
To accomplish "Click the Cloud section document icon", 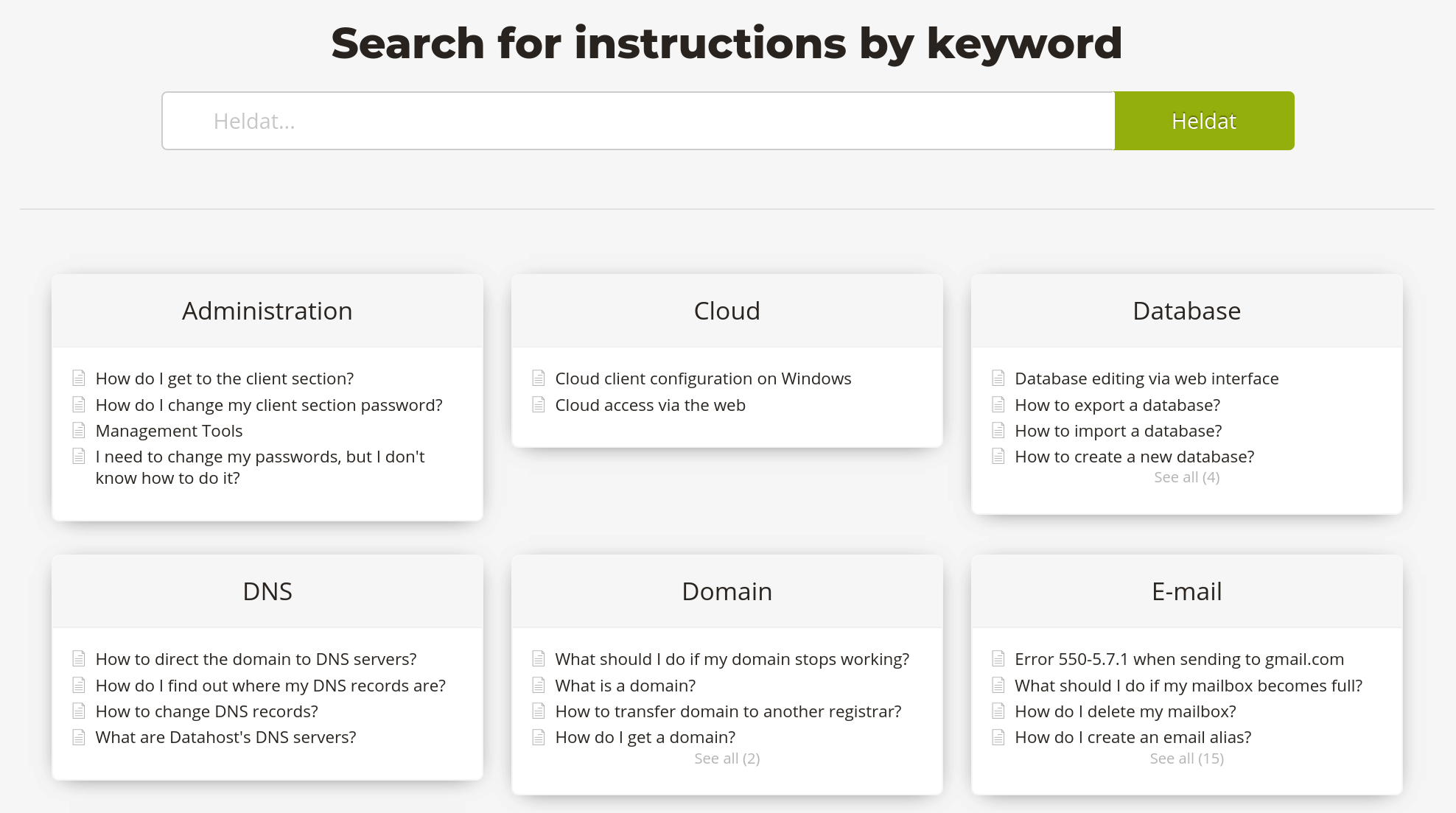I will pos(539,378).
